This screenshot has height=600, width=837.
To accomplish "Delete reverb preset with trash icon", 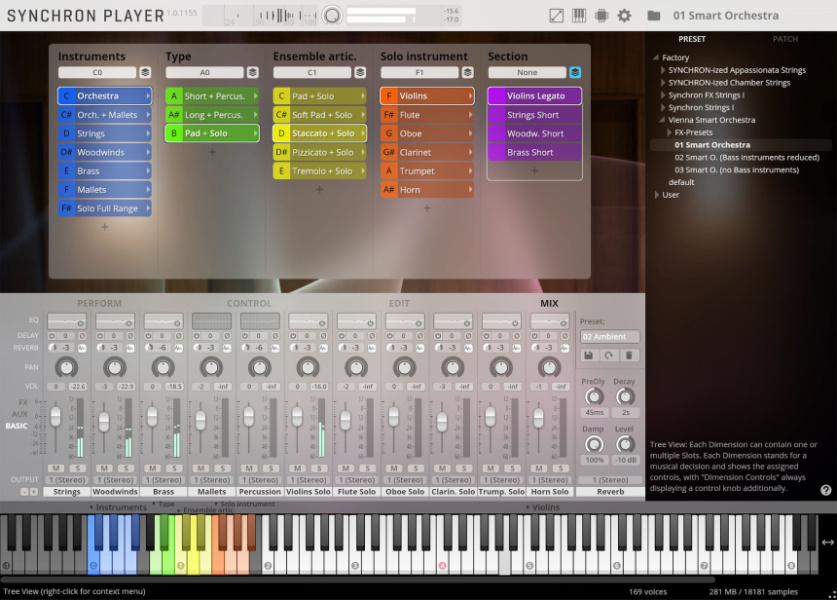I will click(629, 355).
